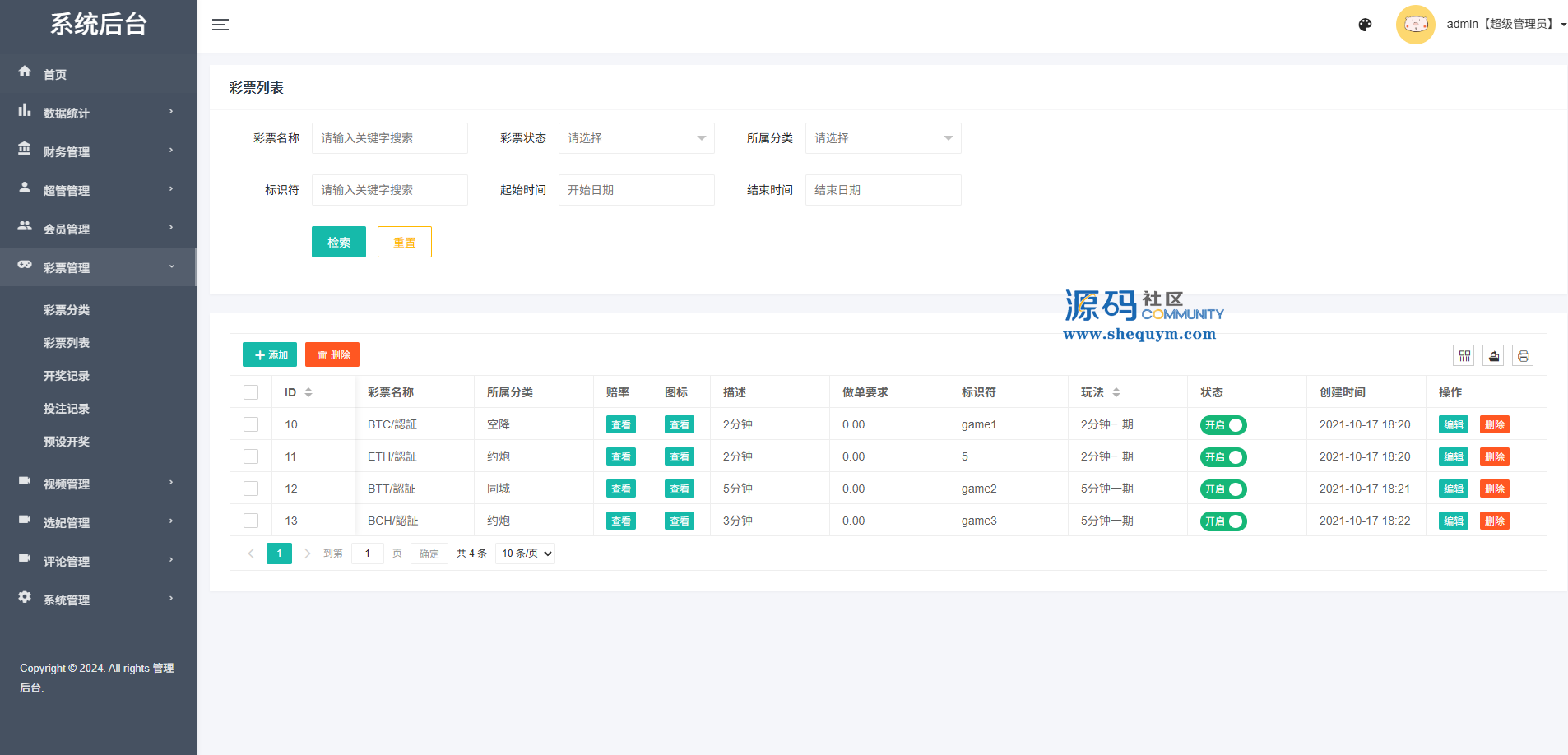Click the home icon in sidebar
The height and width of the screenshot is (755, 1568).
tap(25, 72)
